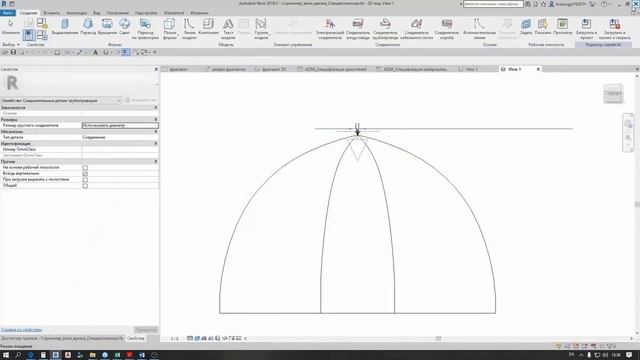Click the 1:1 view scale control
The width and height of the screenshot is (640, 360).
pos(175,339)
